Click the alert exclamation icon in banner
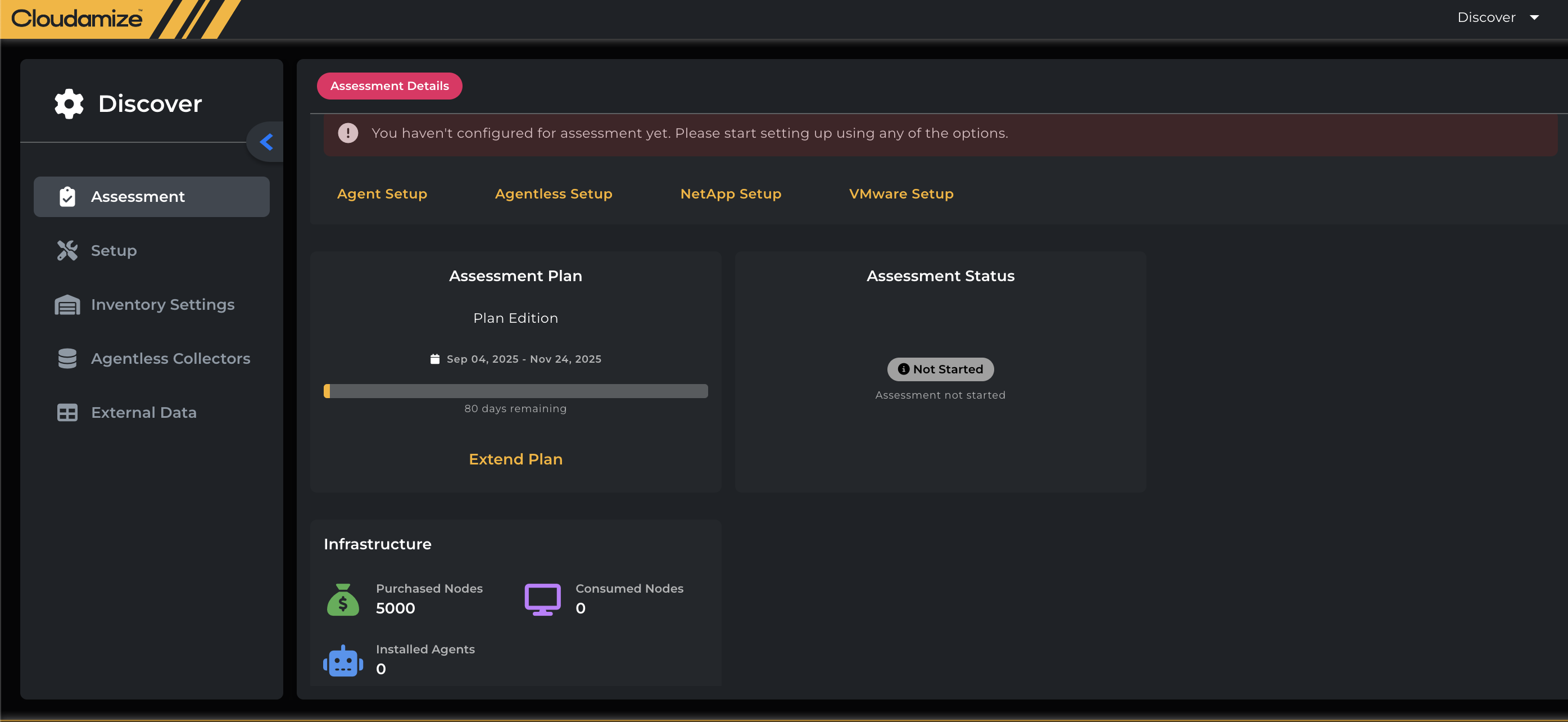Viewport: 1568px width, 722px height. click(347, 133)
